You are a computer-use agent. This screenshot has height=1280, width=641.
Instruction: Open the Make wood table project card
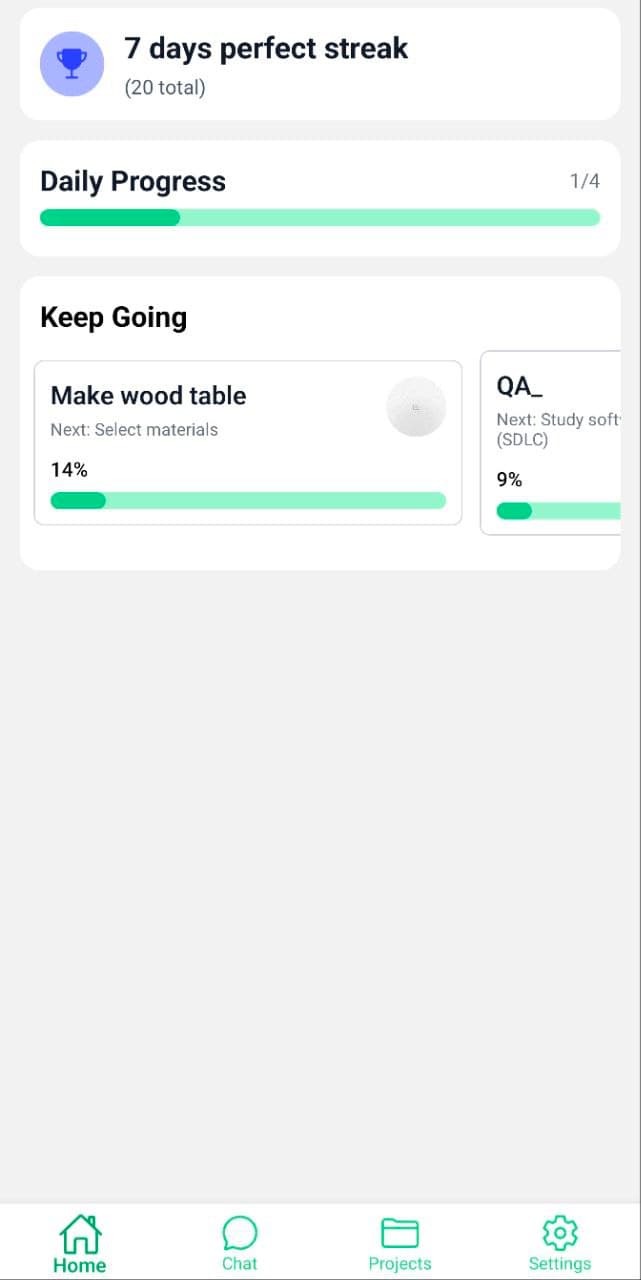pyautogui.click(x=247, y=442)
